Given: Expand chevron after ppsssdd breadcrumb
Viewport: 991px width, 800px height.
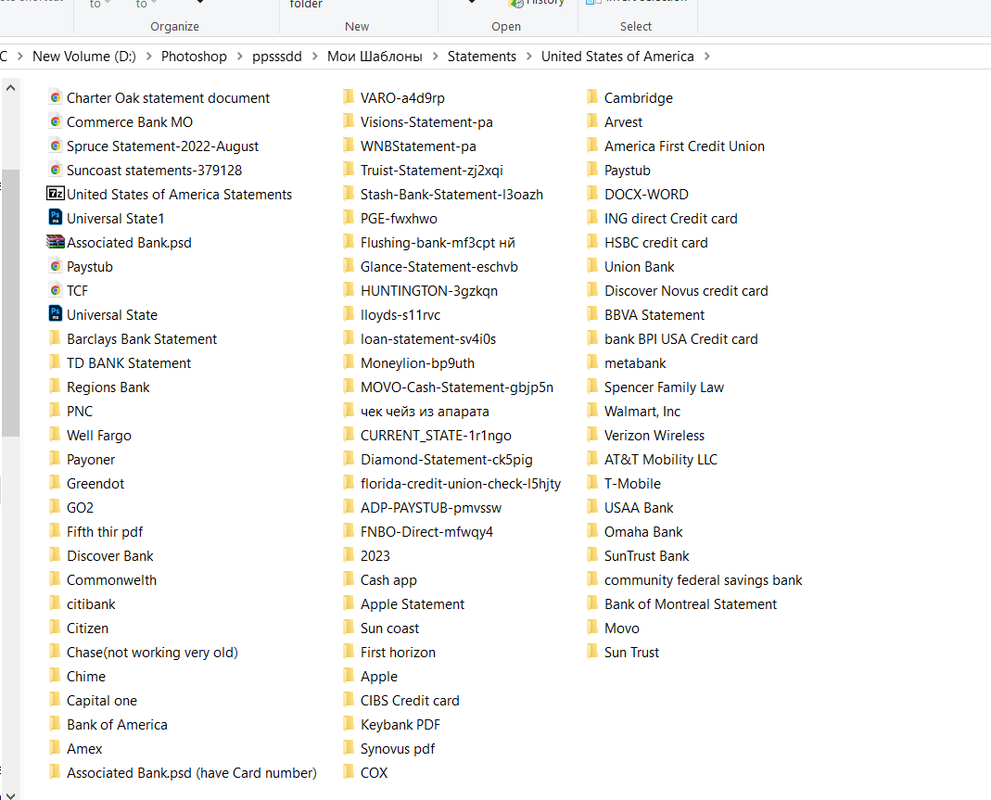Looking at the screenshot, I should pos(315,56).
